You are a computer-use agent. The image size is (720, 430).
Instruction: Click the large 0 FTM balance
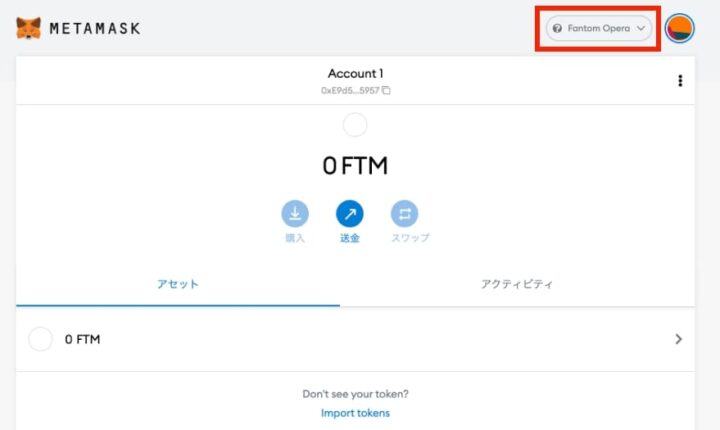[x=355, y=166]
